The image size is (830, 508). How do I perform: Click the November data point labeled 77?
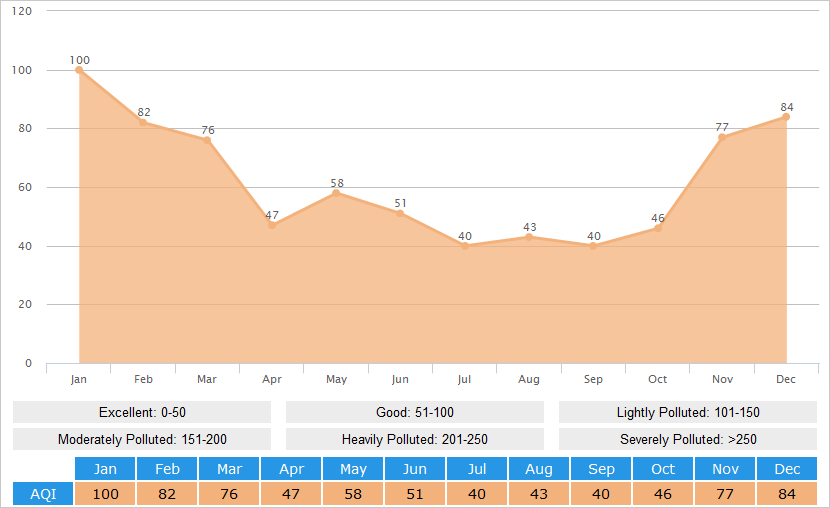pyautogui.click(x=722, y=137)
